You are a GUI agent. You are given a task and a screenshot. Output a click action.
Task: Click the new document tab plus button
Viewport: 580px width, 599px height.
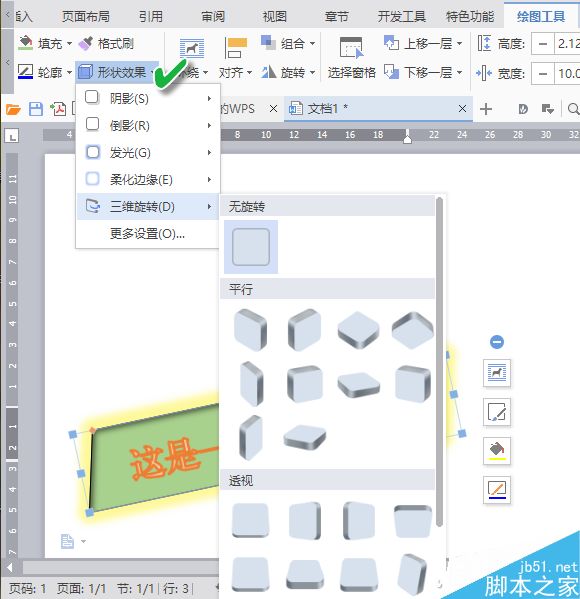pos(486,109)
